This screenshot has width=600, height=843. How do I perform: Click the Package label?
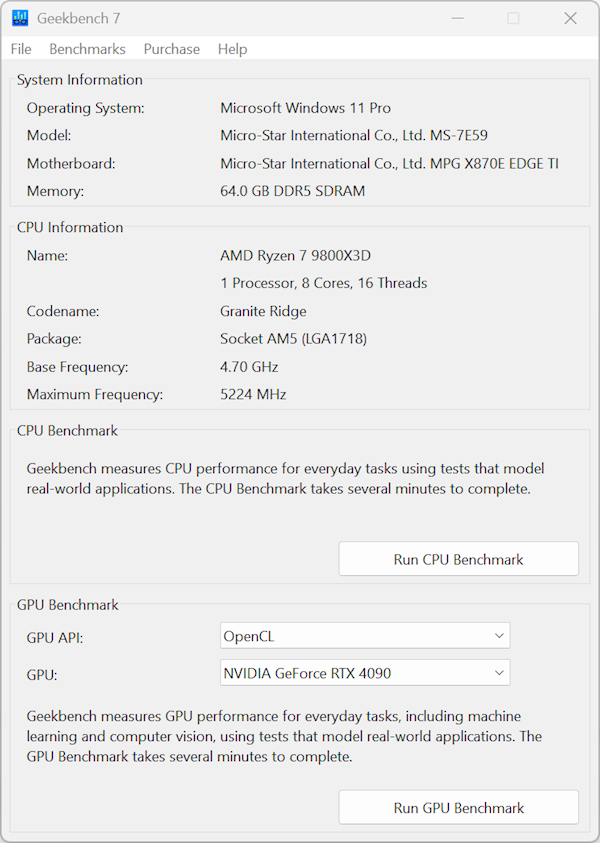(54, 339)
